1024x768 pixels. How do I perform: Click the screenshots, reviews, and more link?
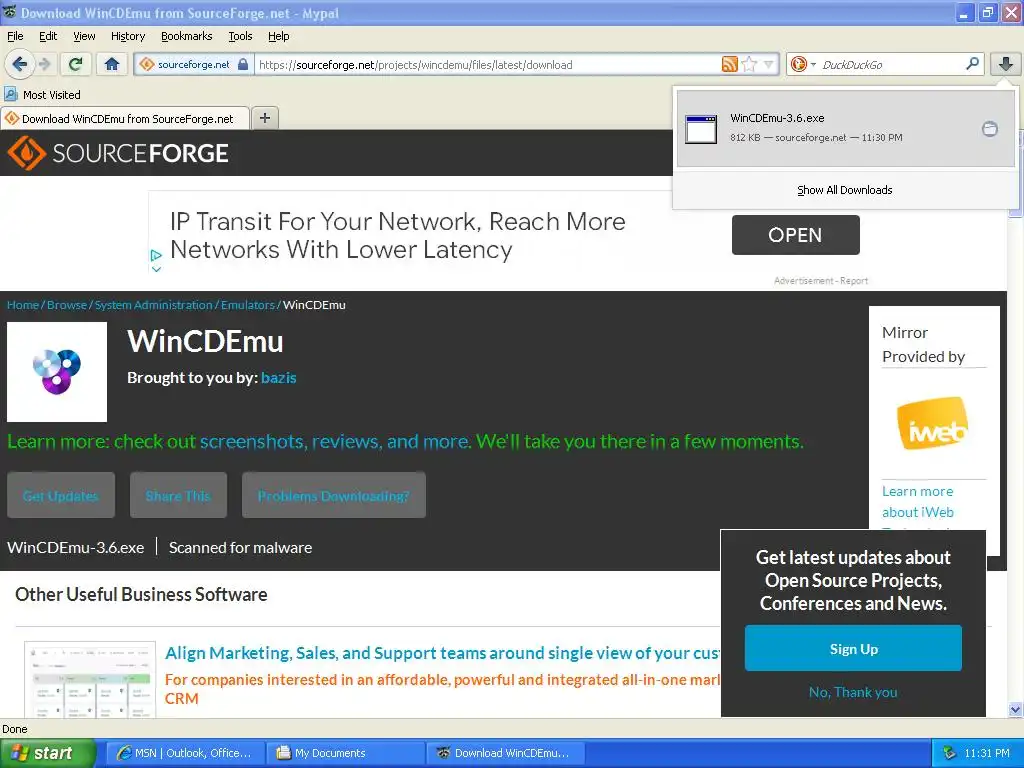334,441
